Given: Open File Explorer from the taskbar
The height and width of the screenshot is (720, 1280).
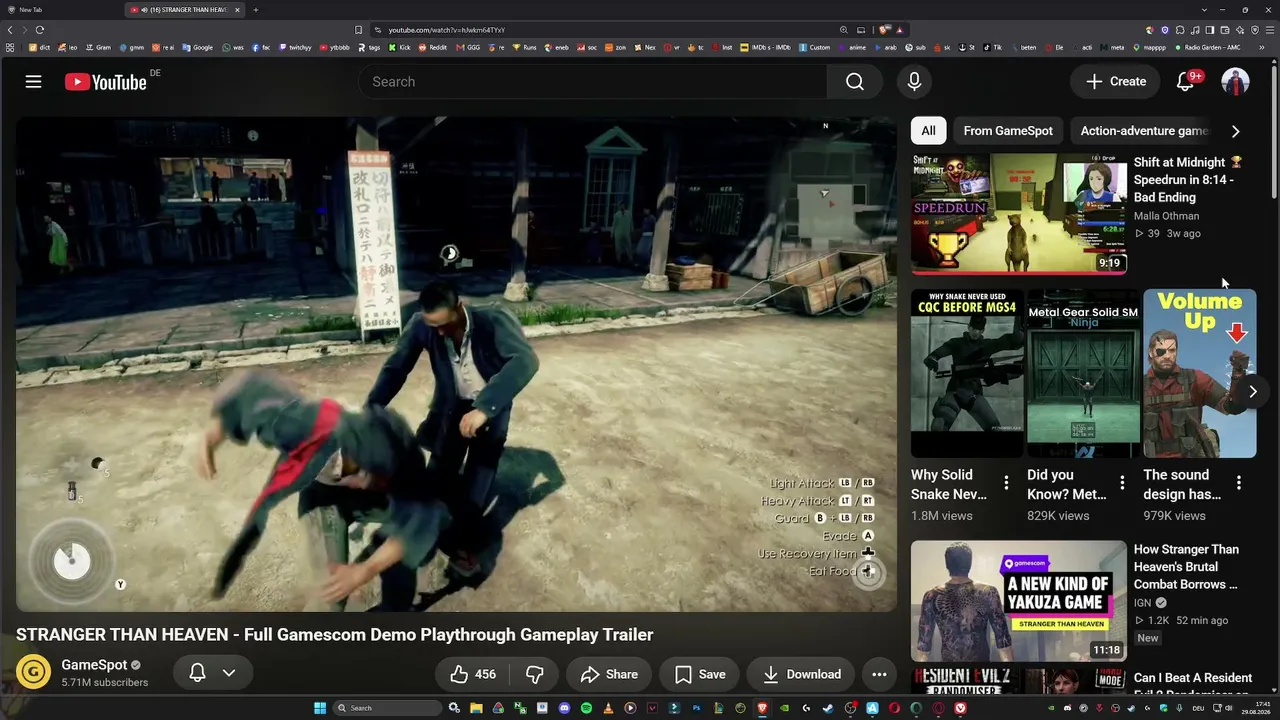Looking at the screenshot, I should pyautogui.click(x=476, y=708).
